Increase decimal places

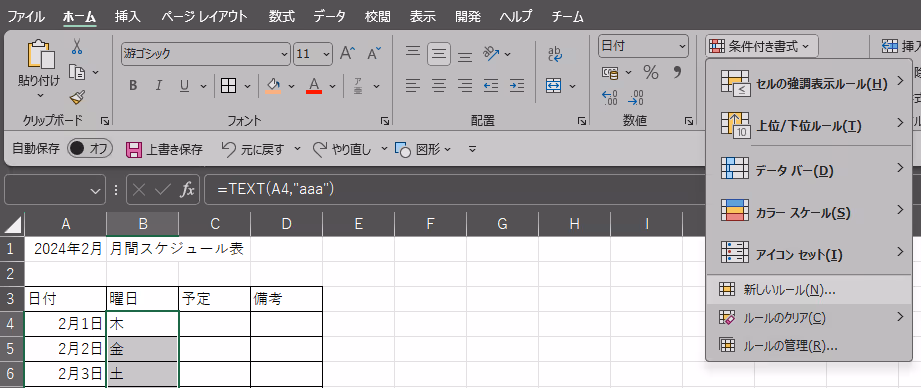click(x=610, y=97)
